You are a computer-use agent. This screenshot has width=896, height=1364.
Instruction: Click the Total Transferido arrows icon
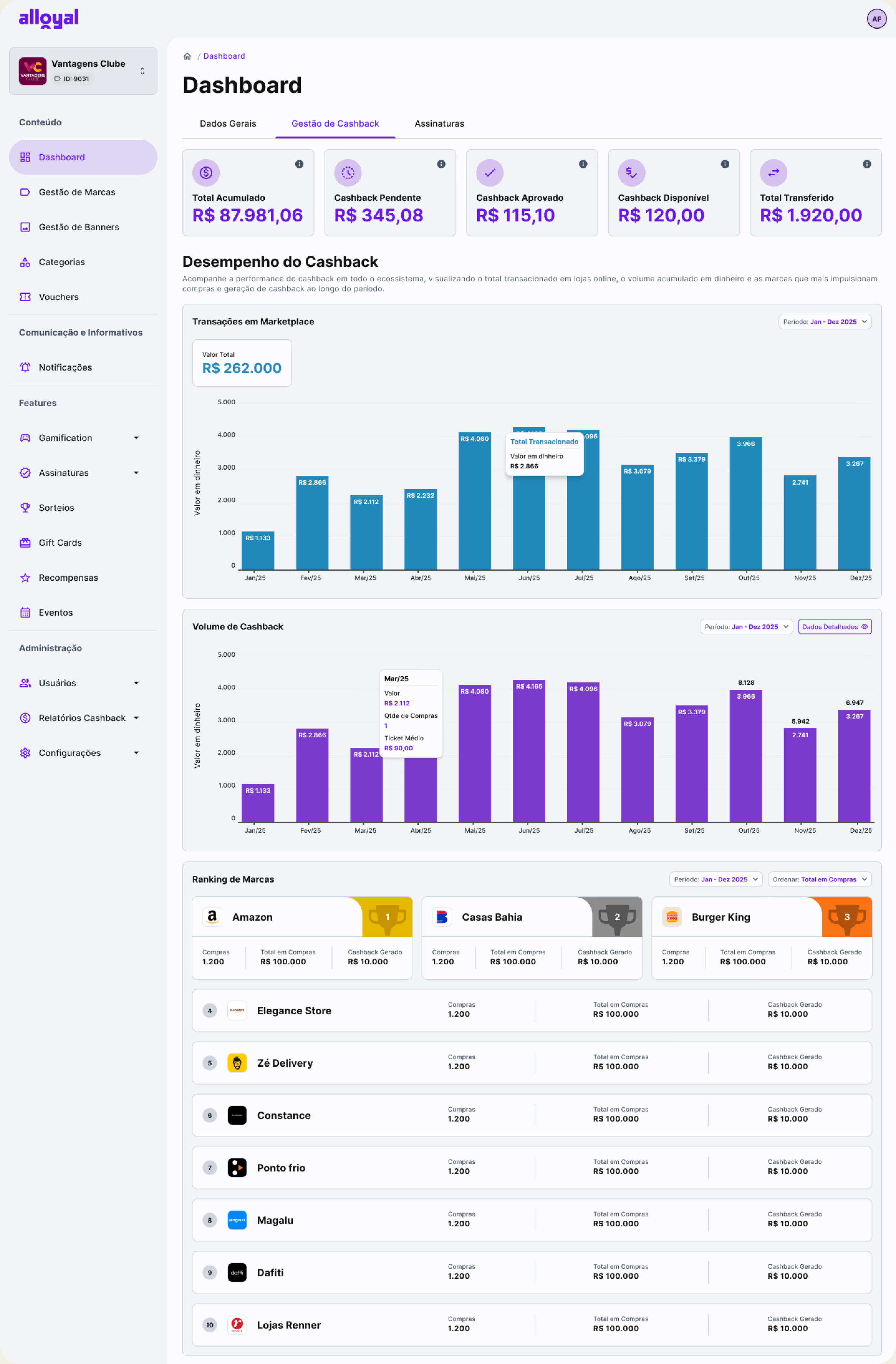(x=773, y=173)
